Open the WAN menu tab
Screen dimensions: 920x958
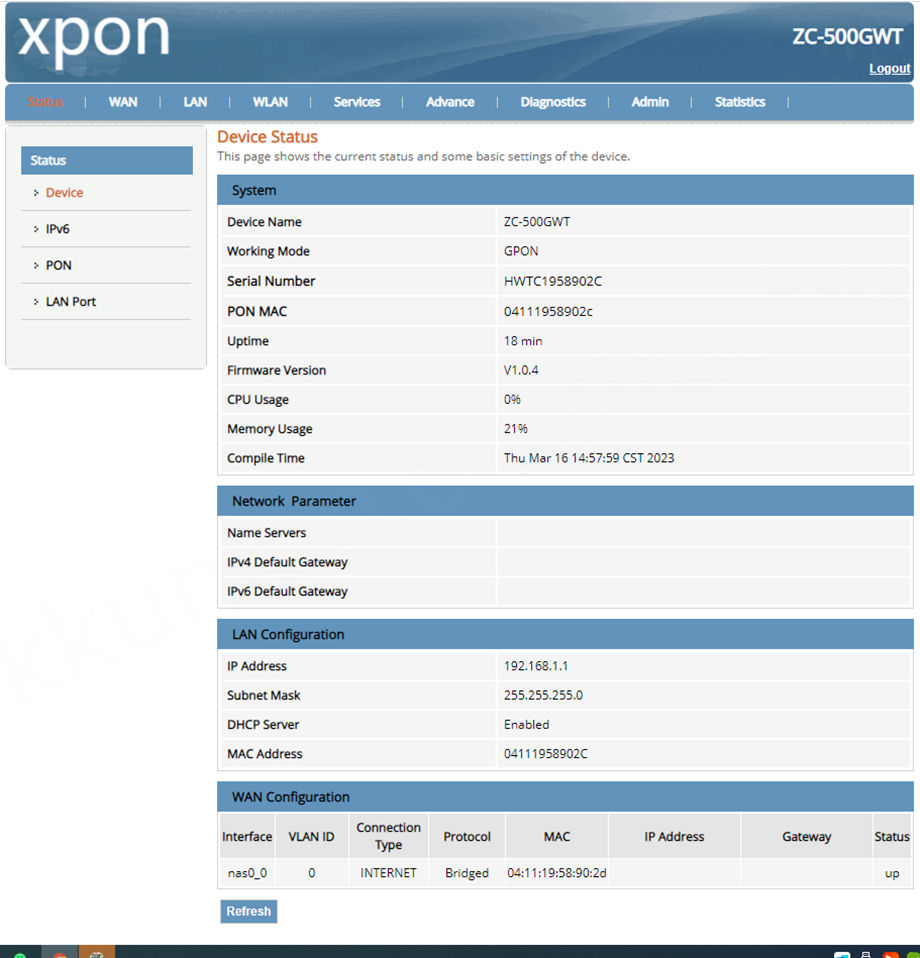(x=123, y=102)
